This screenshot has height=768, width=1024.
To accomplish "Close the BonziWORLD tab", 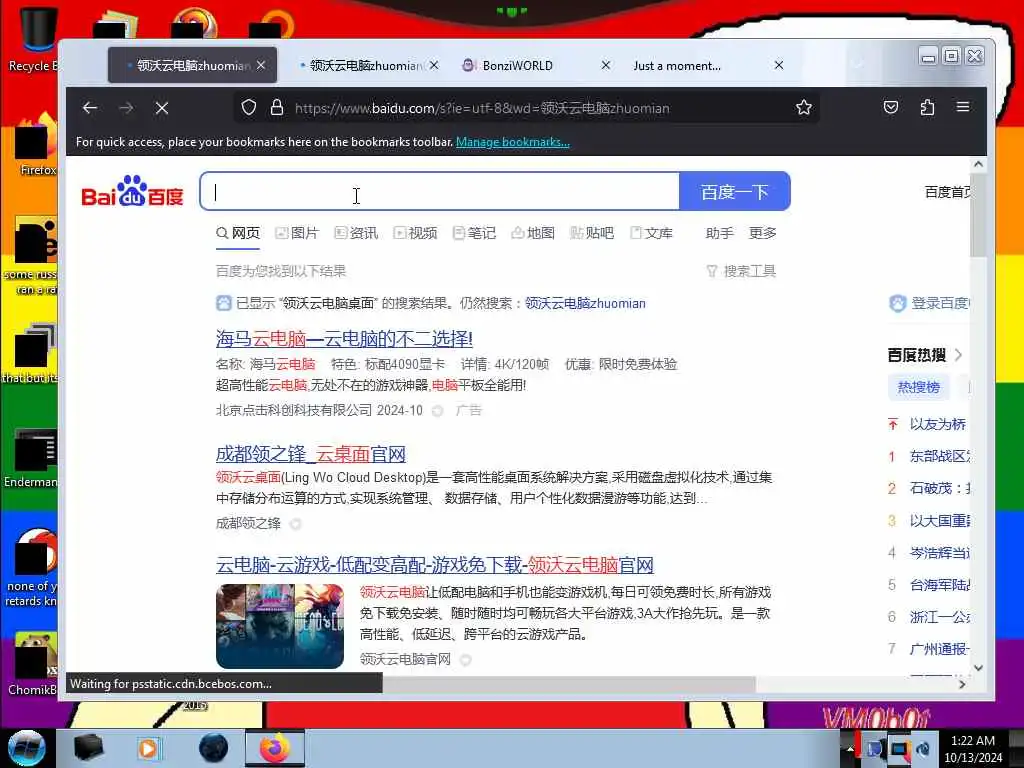I will (605, 65).
